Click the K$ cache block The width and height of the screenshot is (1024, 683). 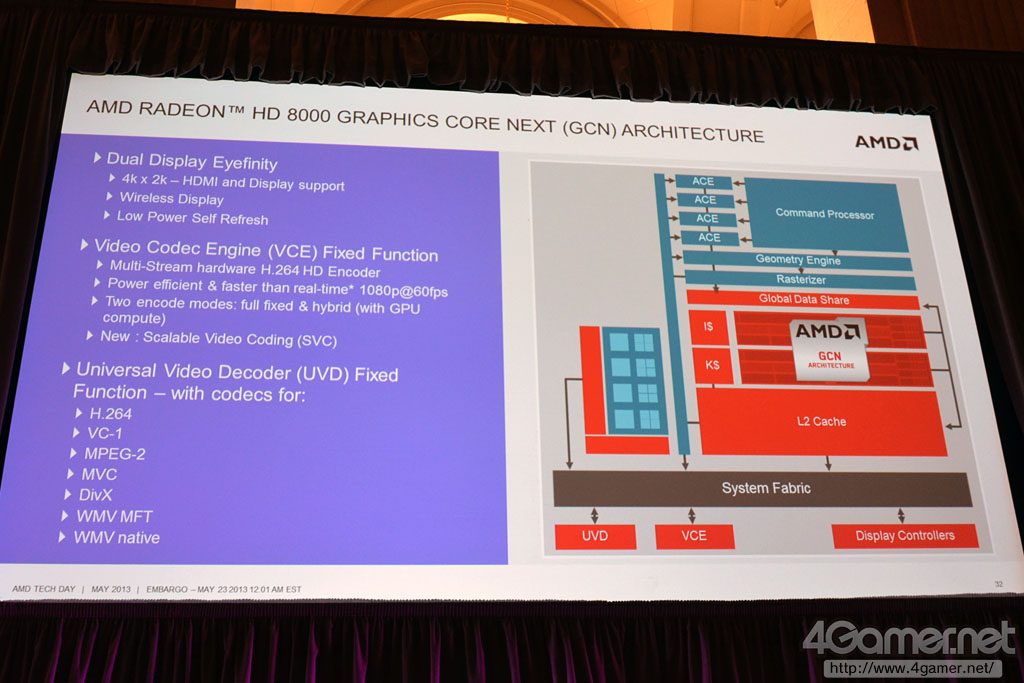(x=712, y=365)
